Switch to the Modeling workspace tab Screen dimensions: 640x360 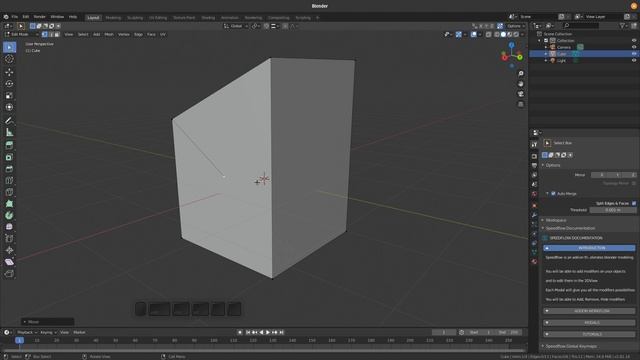click(113, 18)
